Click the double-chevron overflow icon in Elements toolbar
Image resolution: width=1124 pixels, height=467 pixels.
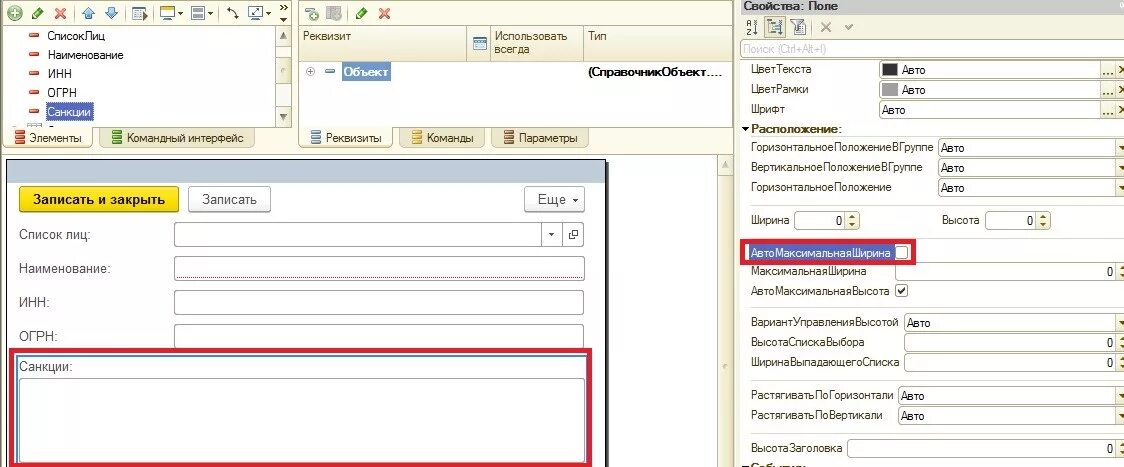(x=284, y=9)
